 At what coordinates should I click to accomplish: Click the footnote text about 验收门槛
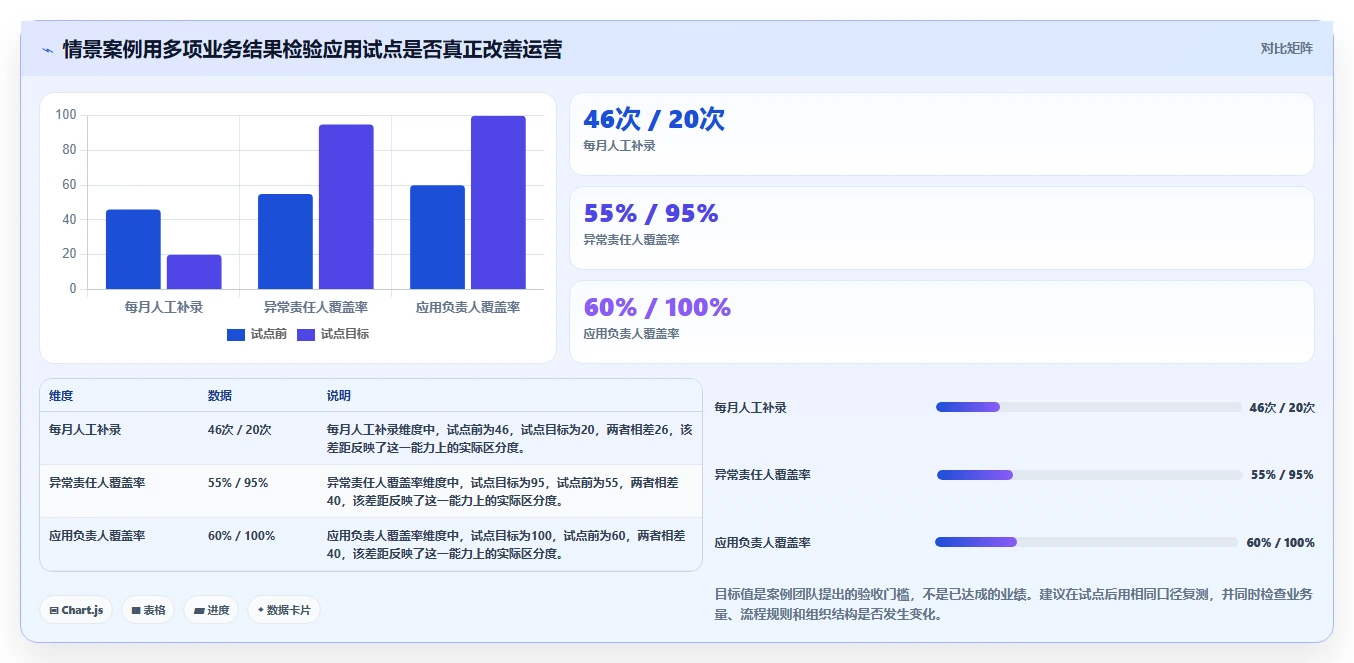pos(1014,604)
